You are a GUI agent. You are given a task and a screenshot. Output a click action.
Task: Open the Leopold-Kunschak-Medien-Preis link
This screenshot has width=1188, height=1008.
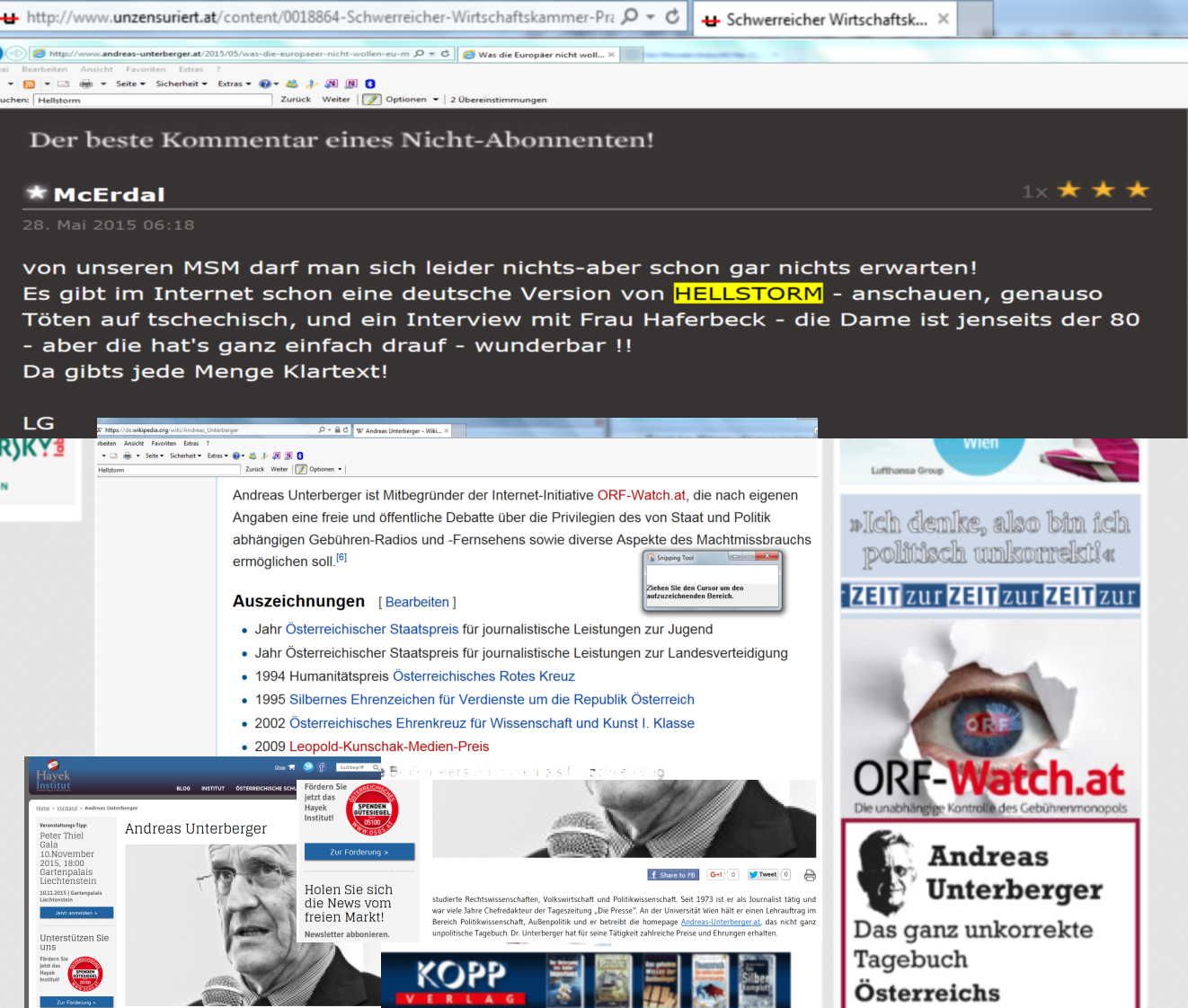pyautogui.click(x=389, y=747)
